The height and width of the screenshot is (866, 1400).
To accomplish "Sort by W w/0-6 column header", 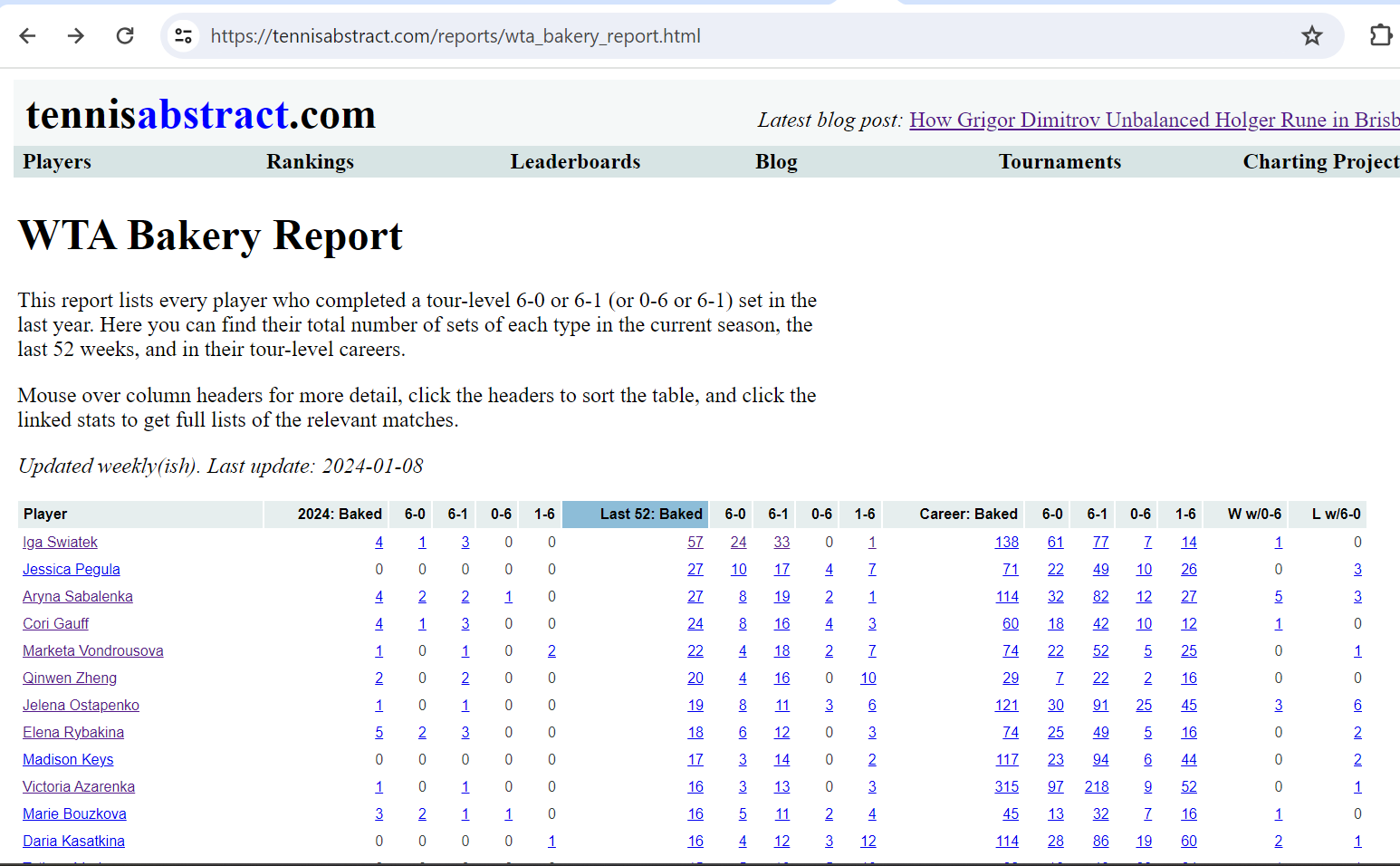I will point(1253,515).
